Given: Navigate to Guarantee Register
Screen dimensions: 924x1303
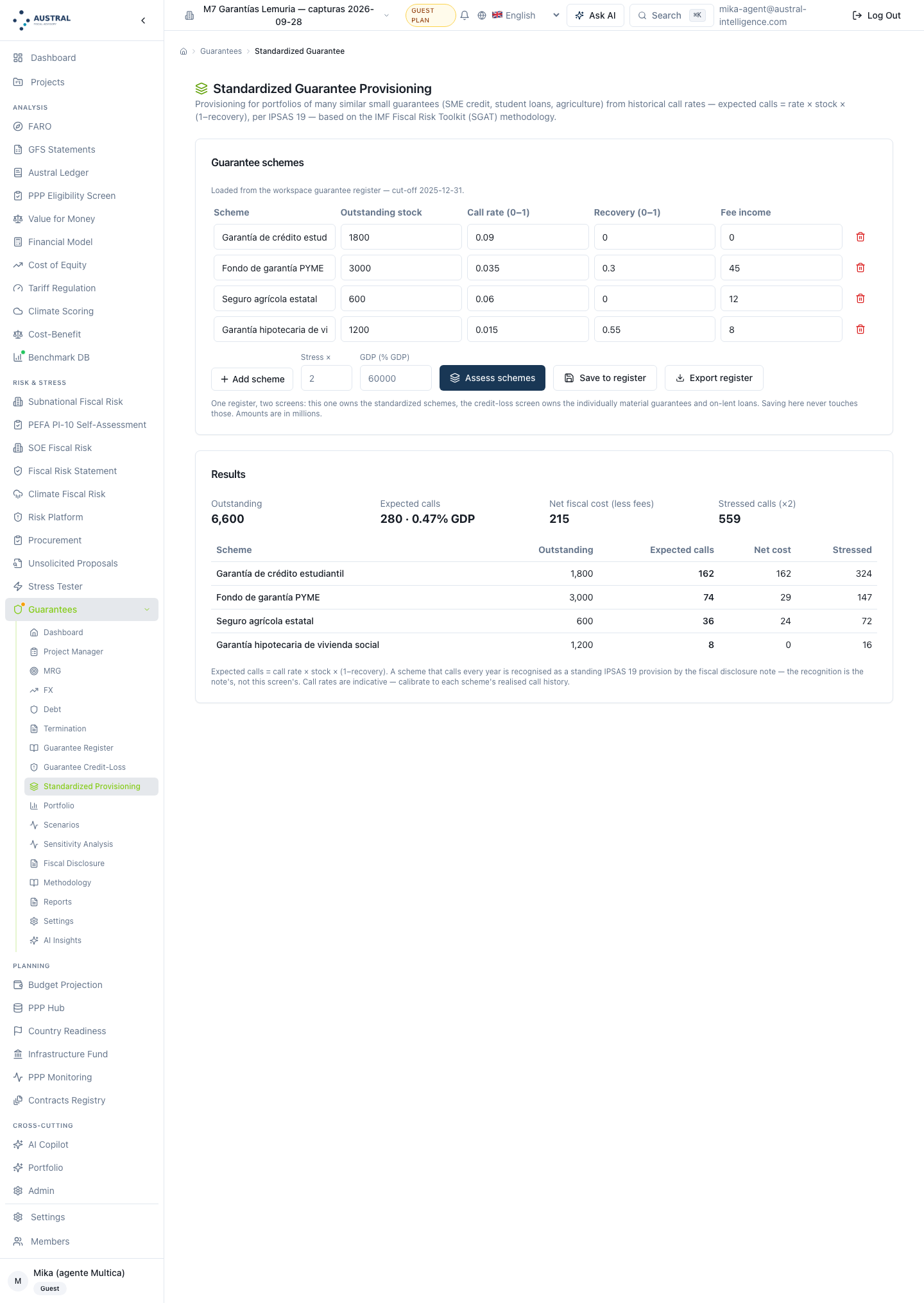Looking at the screenshot, I should pos(91,748).
